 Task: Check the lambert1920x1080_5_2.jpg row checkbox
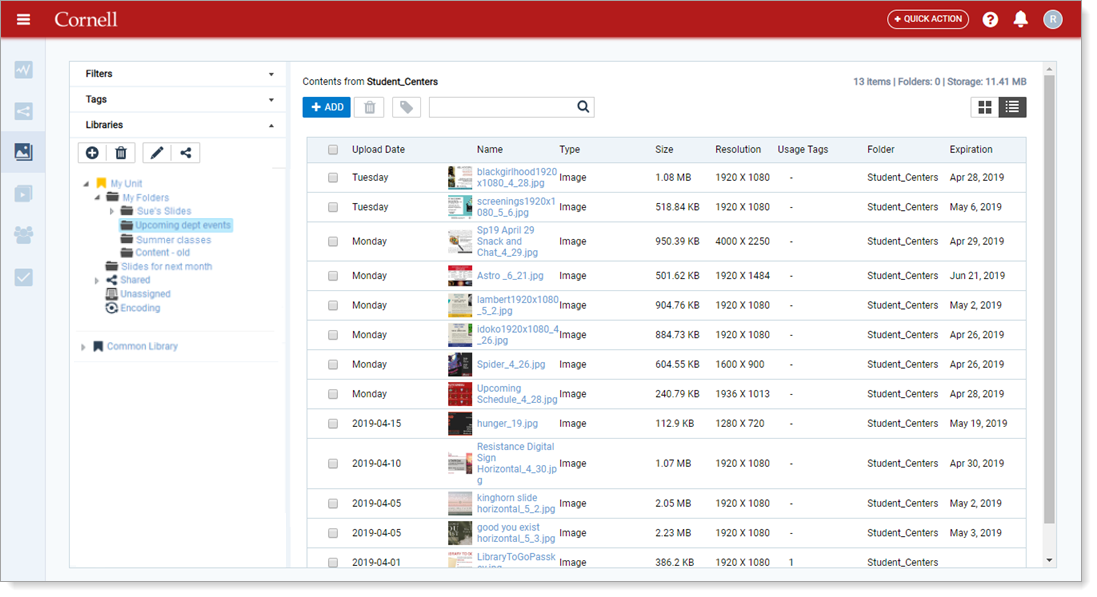(x=333, y=305)
